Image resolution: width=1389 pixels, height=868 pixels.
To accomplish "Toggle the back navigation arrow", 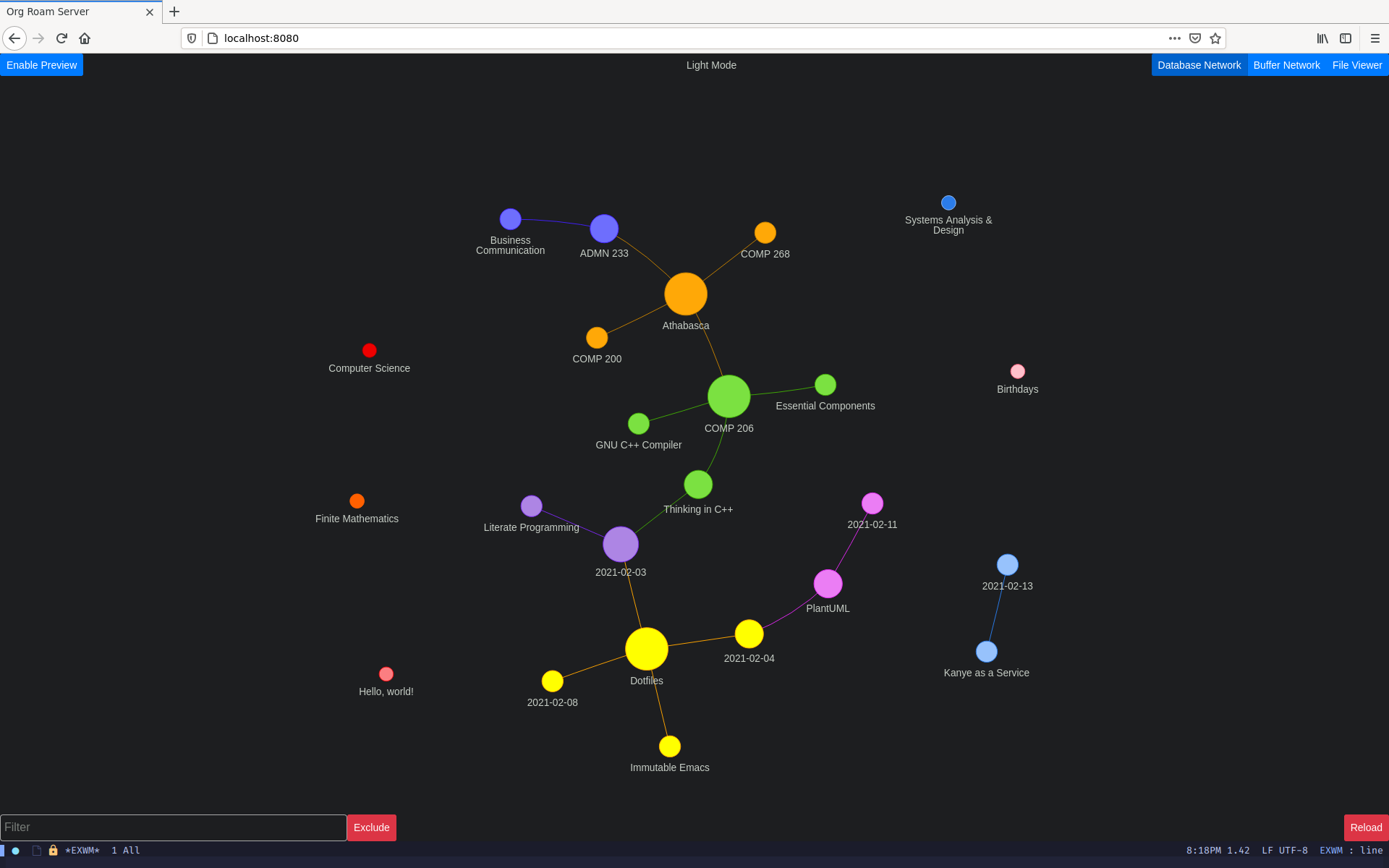I will tap(14, 38).
